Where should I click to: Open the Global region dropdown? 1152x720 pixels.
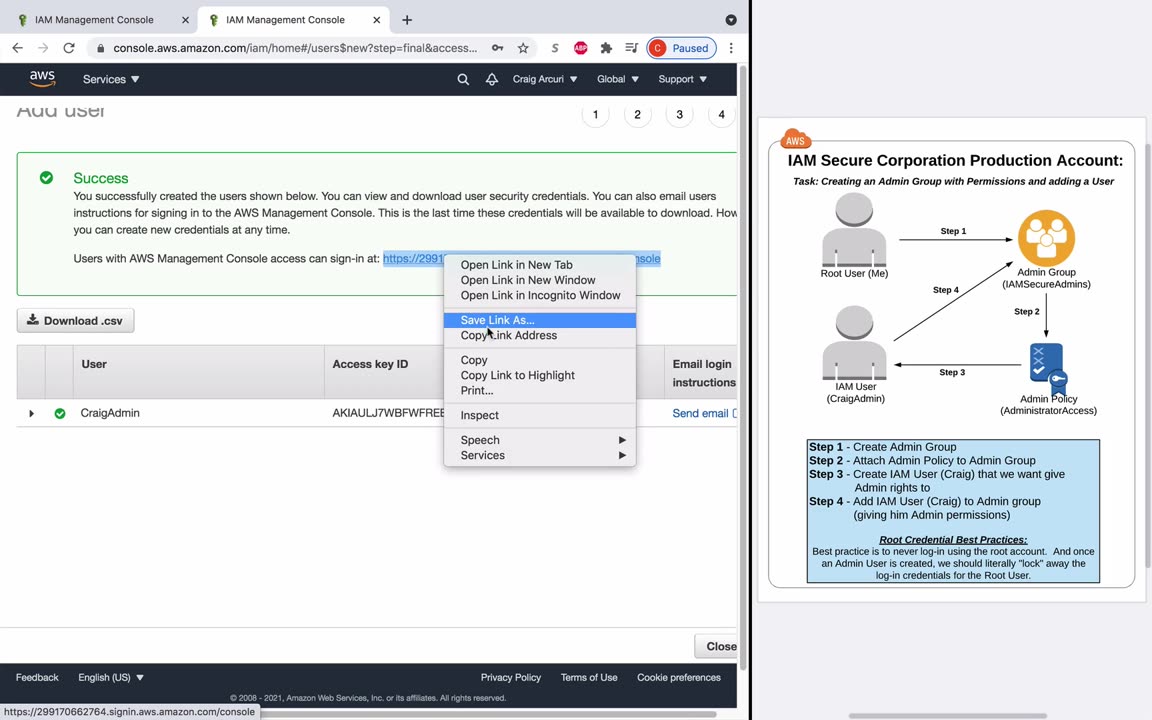point(617,79)
